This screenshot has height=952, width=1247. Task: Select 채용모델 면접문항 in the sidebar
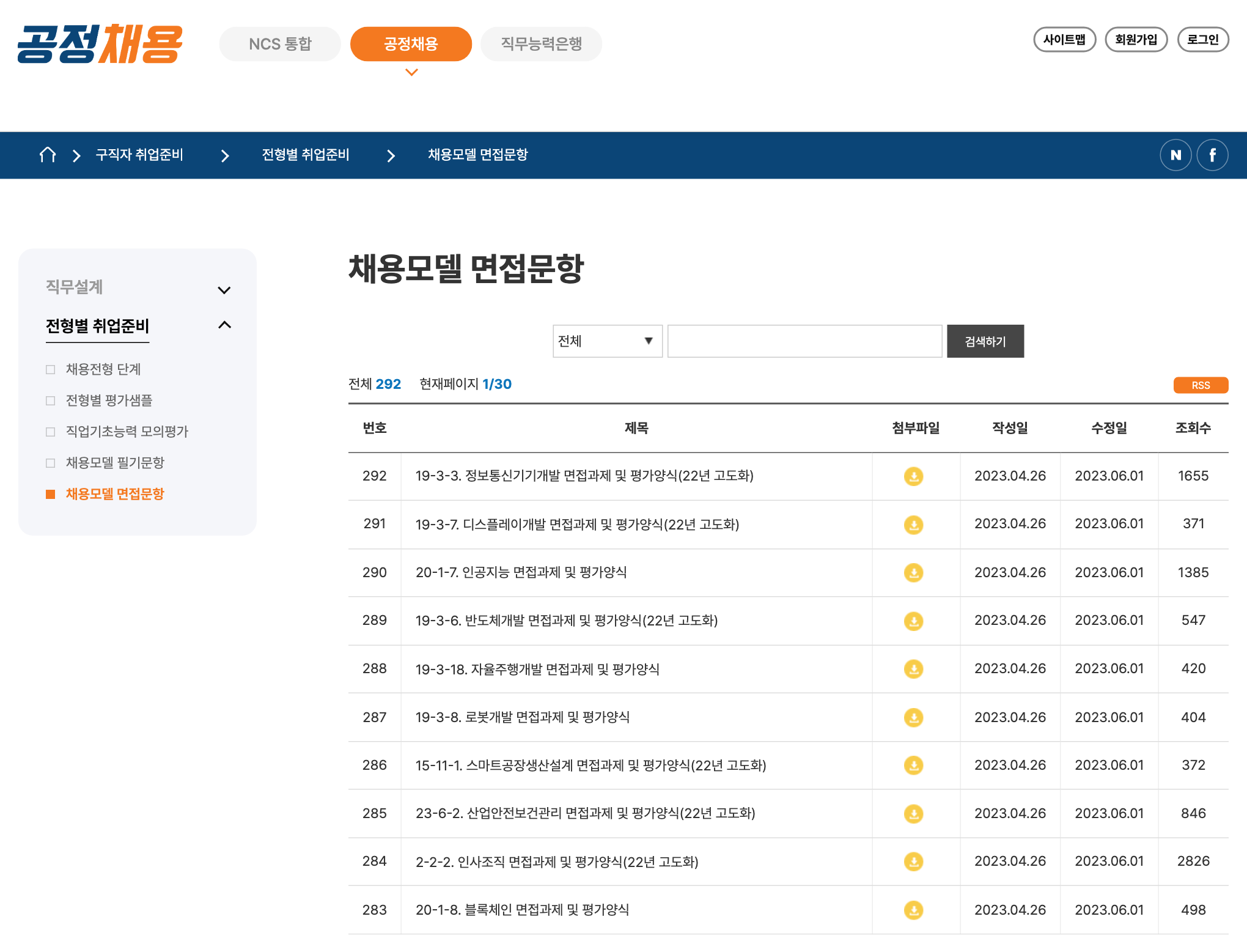tap(115, 494)
